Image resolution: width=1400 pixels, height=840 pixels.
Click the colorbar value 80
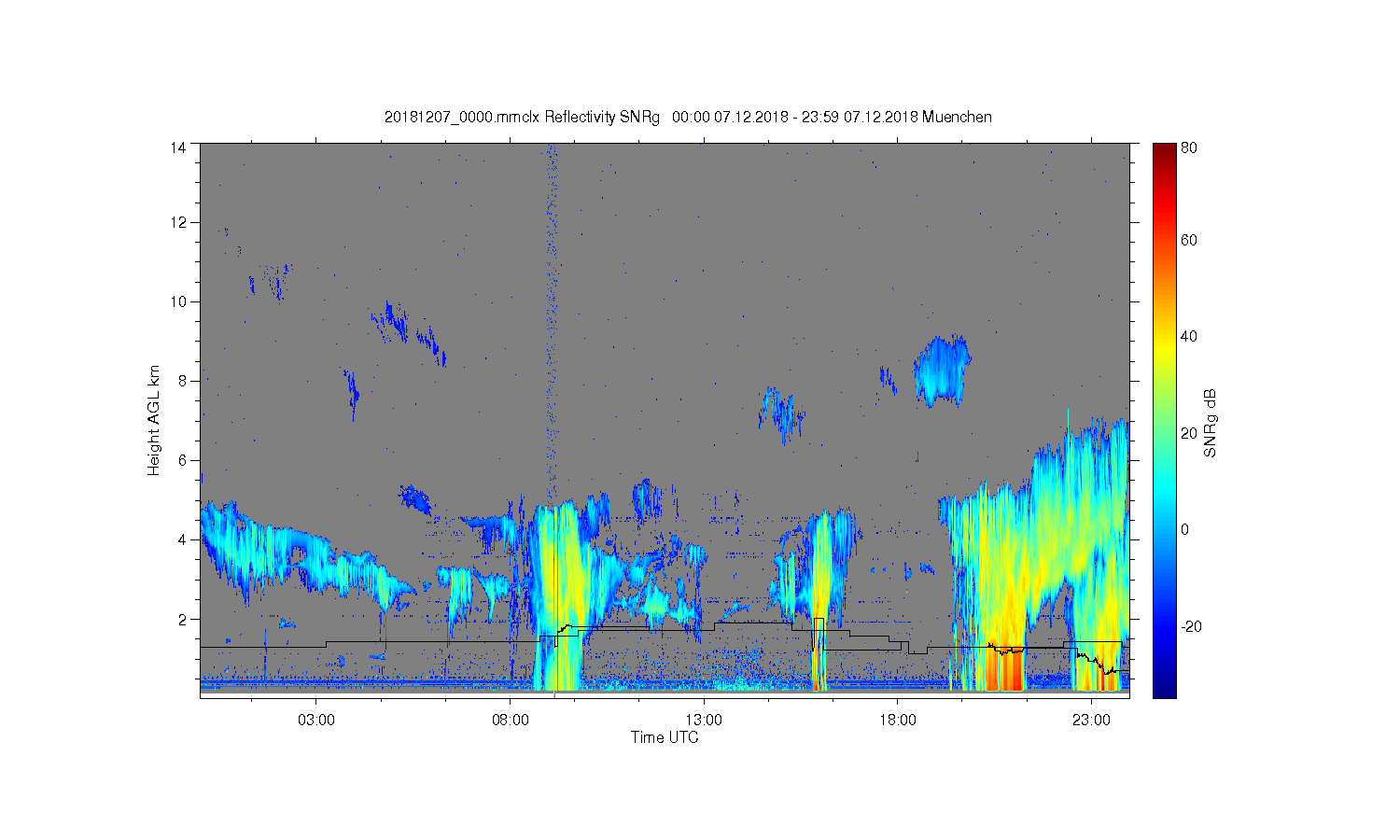[x=1189, y=147]
